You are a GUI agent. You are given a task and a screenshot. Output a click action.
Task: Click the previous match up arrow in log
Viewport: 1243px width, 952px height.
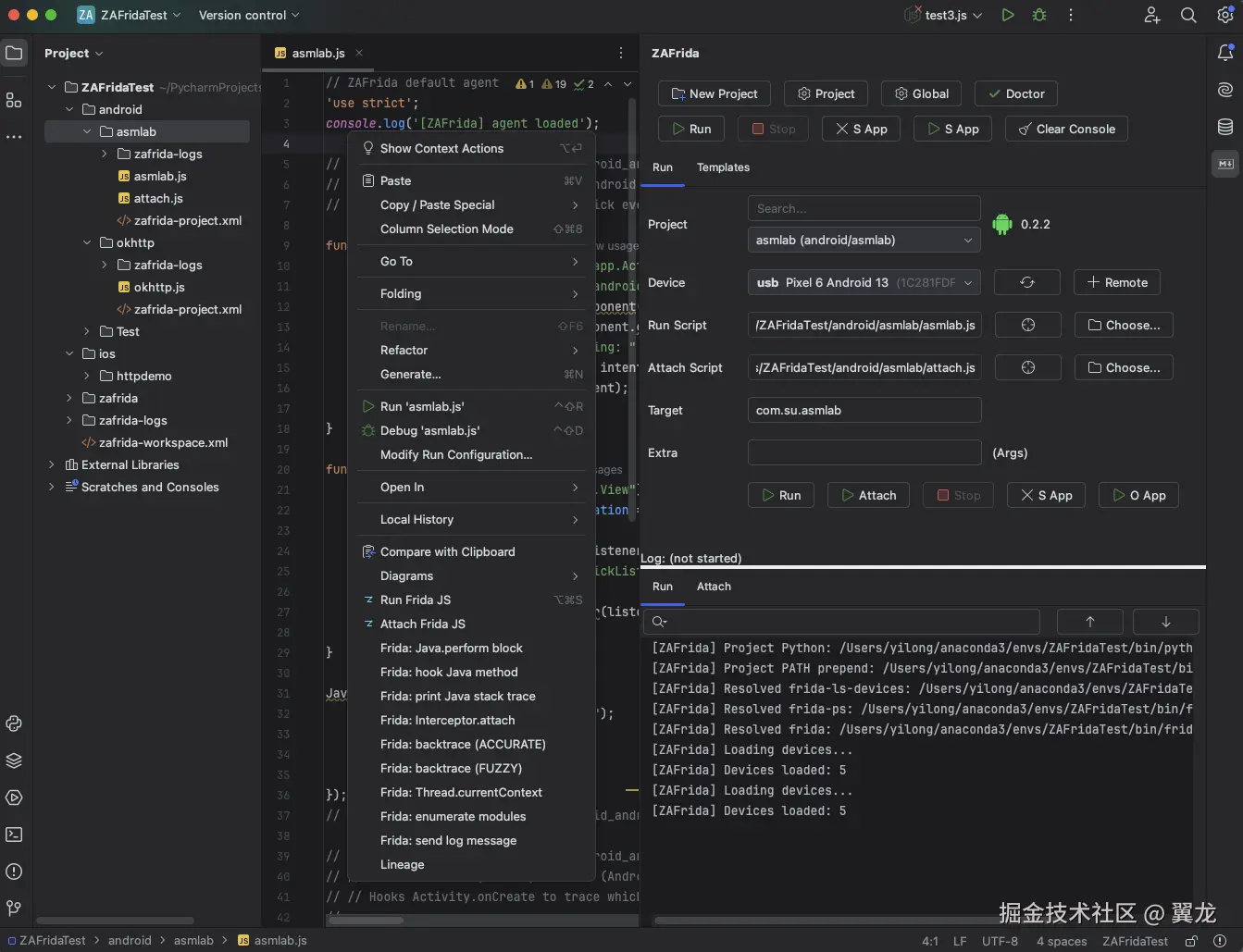1089,622
